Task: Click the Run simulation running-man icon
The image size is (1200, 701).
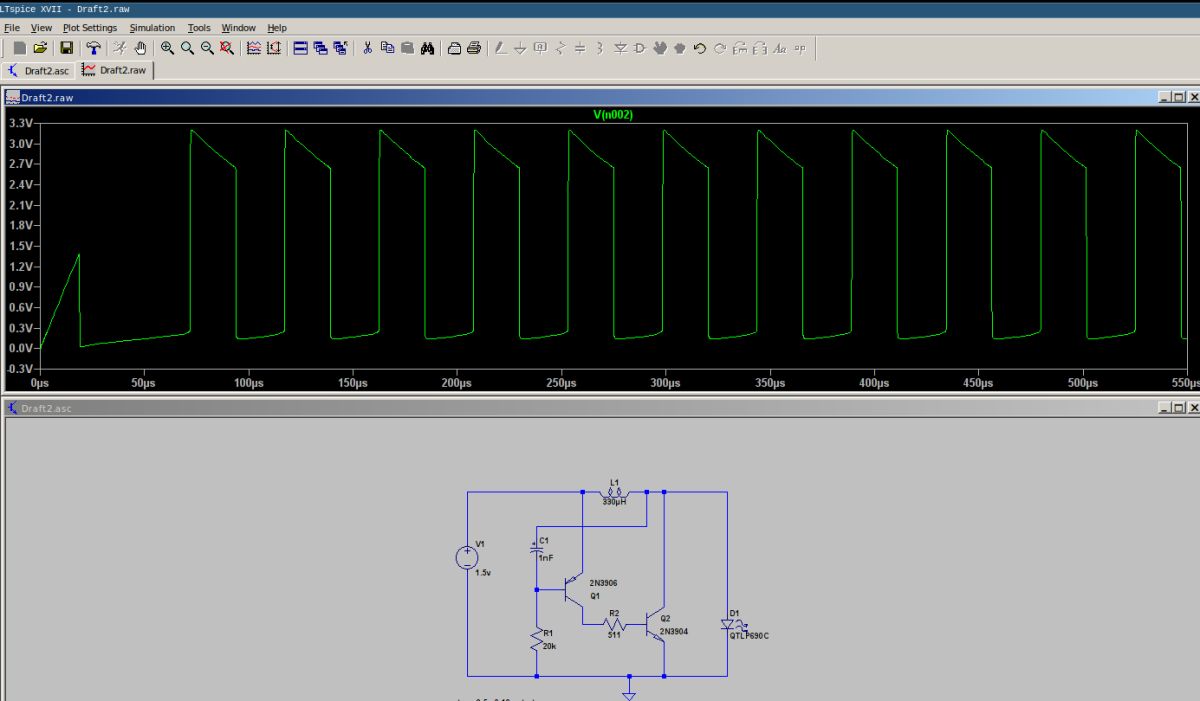Action: (120, 48)
